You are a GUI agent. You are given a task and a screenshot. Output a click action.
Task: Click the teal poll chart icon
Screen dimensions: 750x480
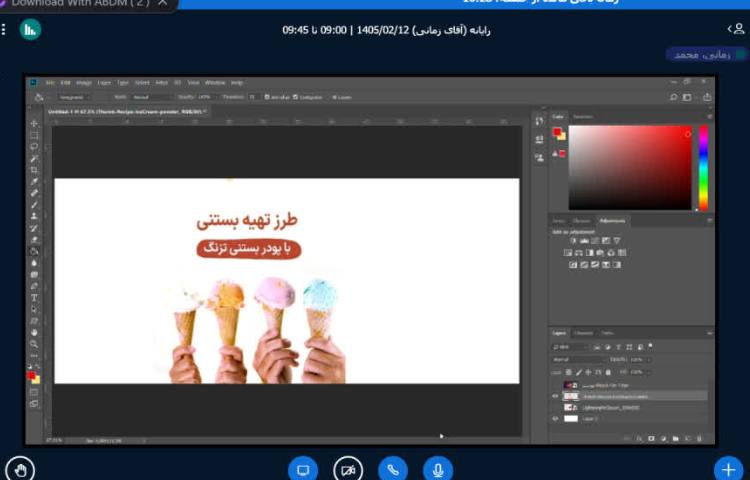point(30,30)
